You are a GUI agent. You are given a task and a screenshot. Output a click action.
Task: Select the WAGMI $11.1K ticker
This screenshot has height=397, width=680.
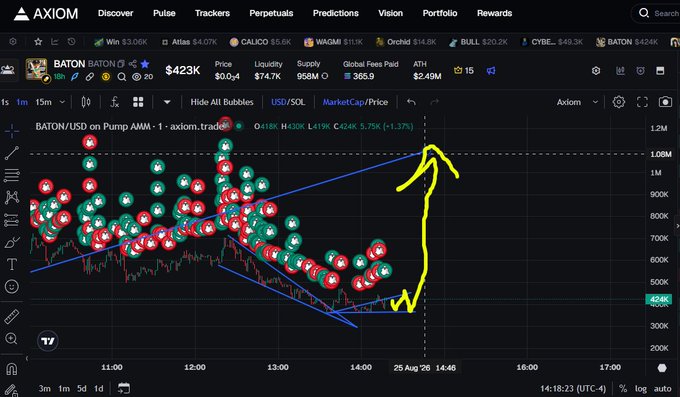click(333, 42)
